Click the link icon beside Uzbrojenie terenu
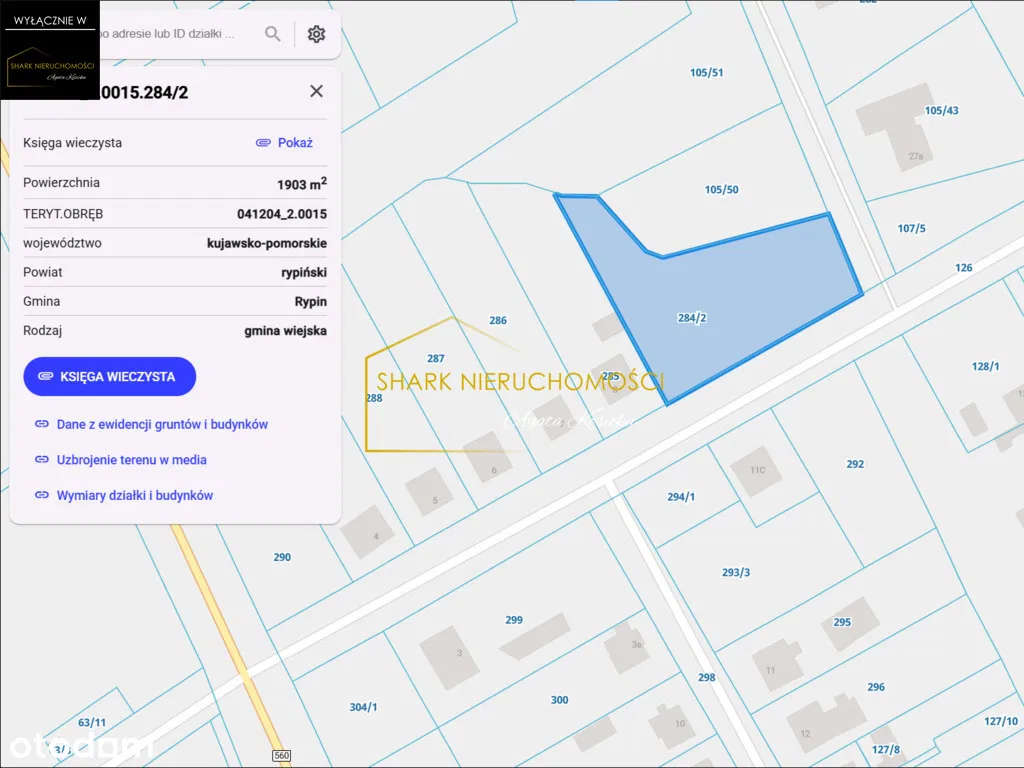 pyautogui.click(x=42, y=460)
